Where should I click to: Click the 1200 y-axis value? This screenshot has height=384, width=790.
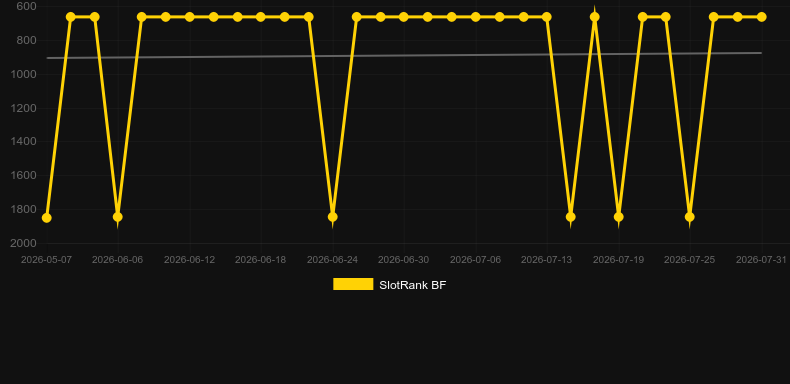(24, 108)
